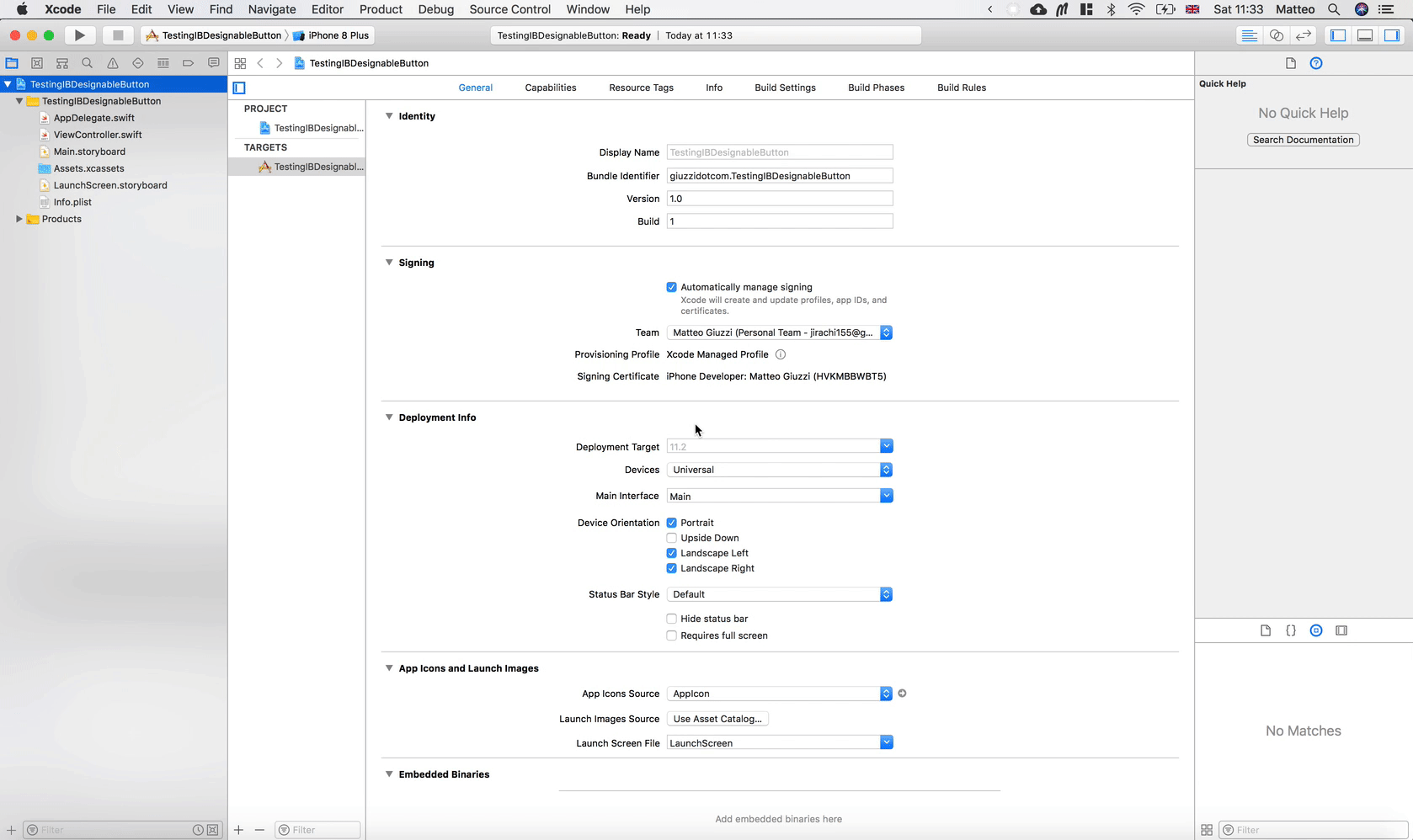Screen dimensions: 1413x840
Task: Open the Symbol navigator
Action: [x=62, y=63]
